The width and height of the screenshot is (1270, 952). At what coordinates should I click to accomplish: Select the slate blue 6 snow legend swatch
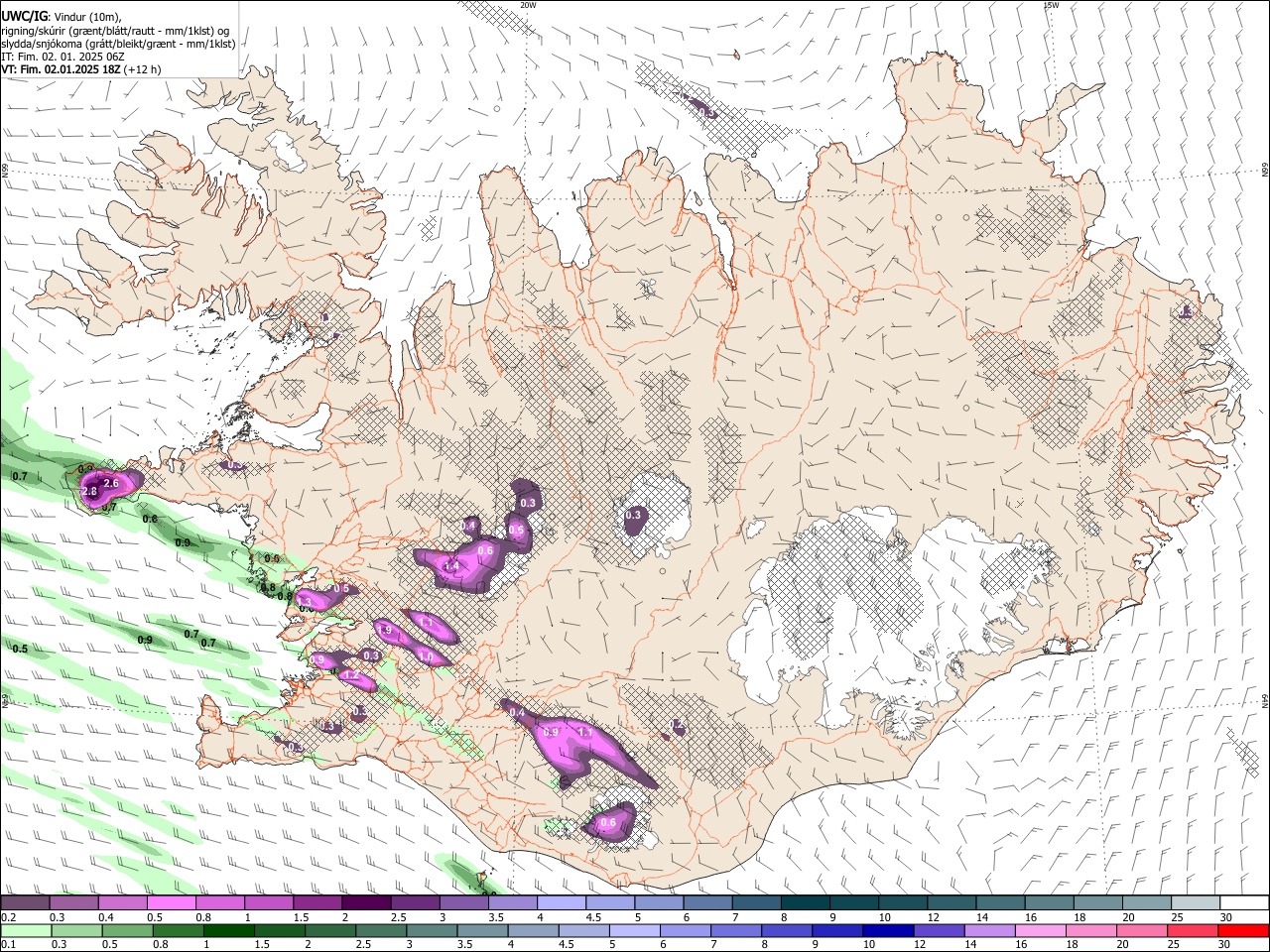click(707, 903)
